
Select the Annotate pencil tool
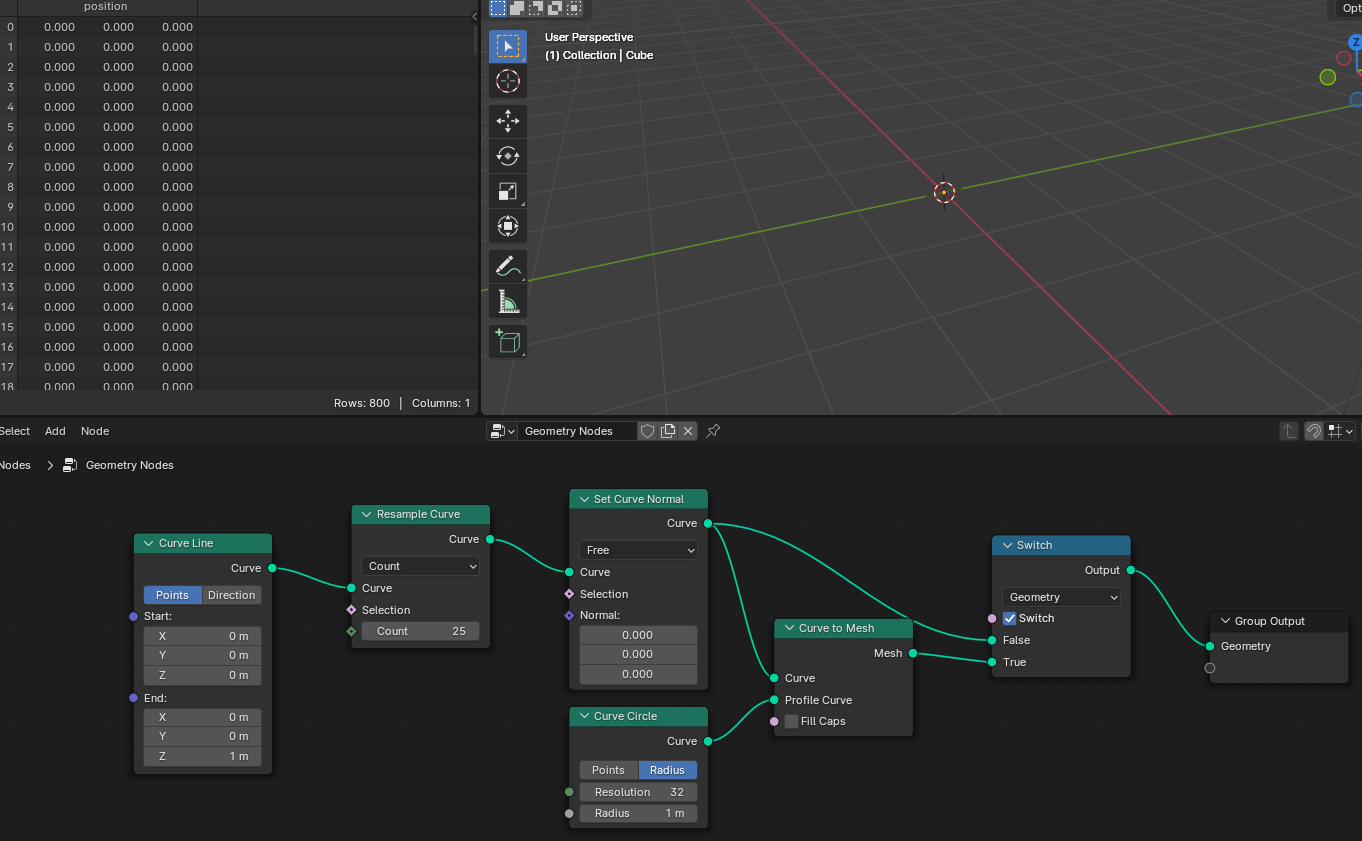point(508,266)
